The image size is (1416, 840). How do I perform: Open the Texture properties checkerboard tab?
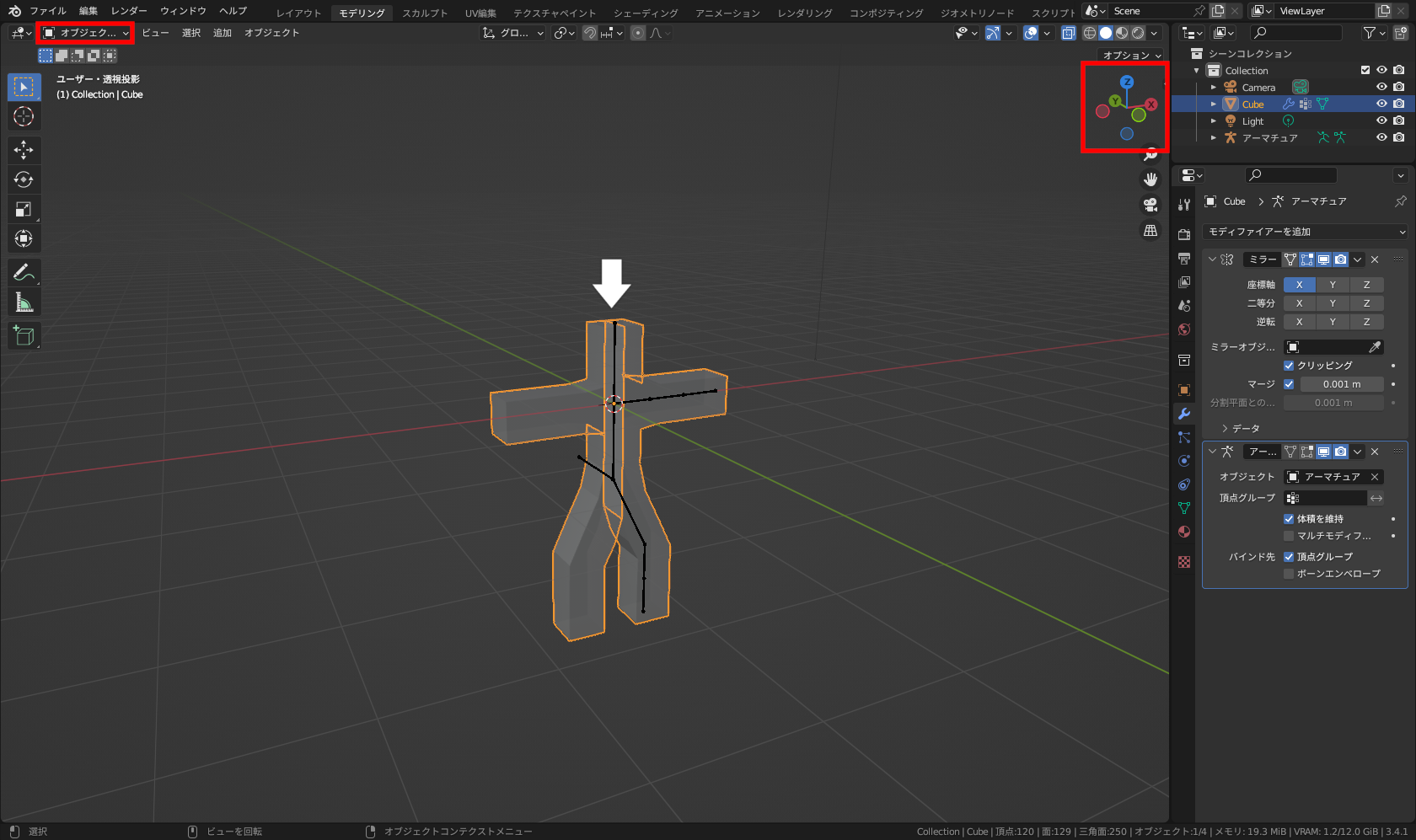(x=1184, y=562)
